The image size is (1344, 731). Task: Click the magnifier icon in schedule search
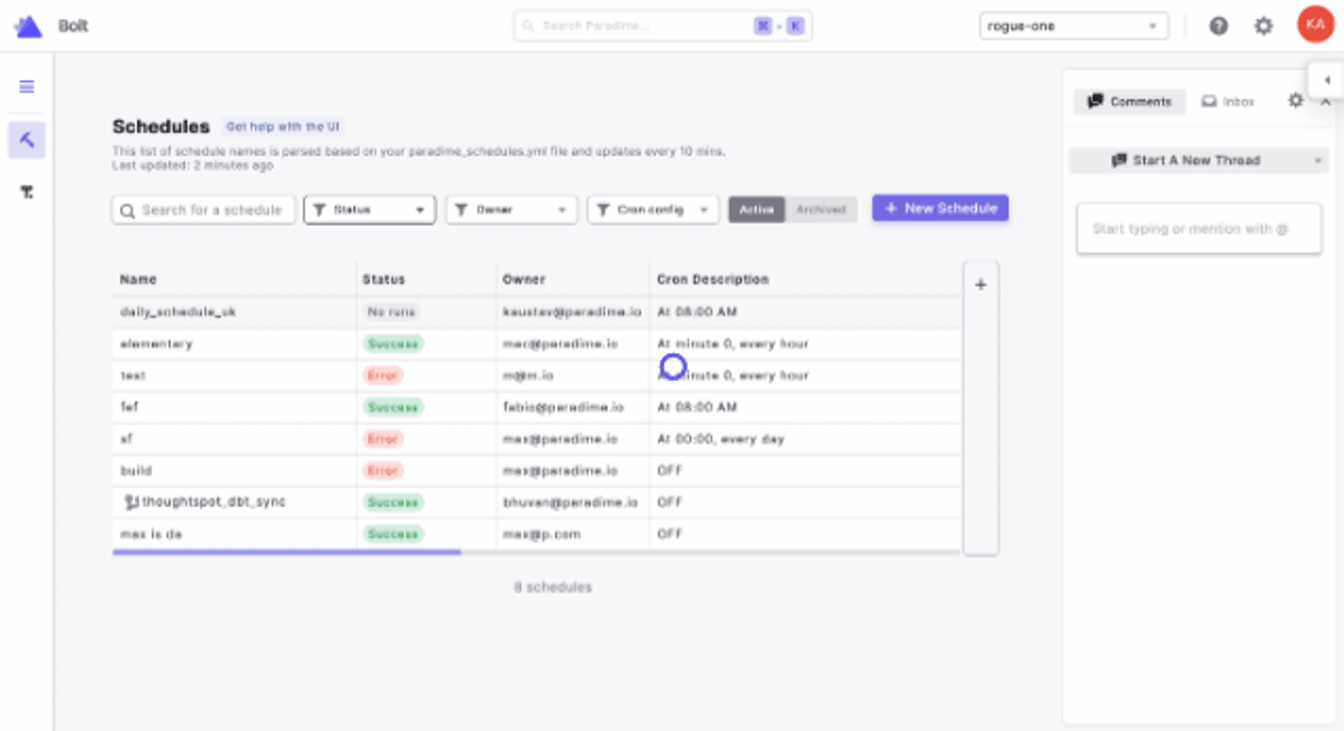(128, 210)
